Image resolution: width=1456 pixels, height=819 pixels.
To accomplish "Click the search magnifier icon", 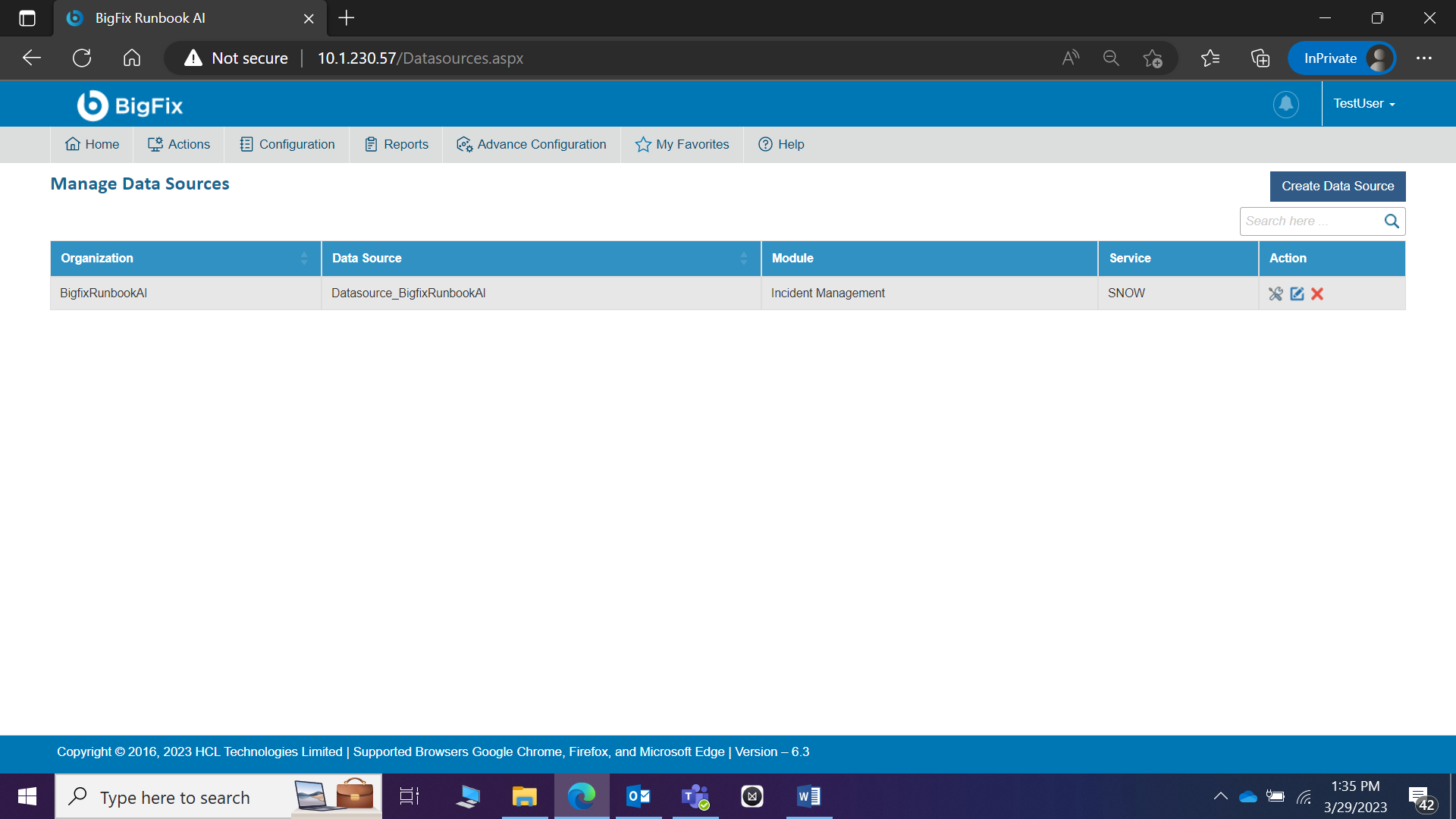I will point(1392,221).
